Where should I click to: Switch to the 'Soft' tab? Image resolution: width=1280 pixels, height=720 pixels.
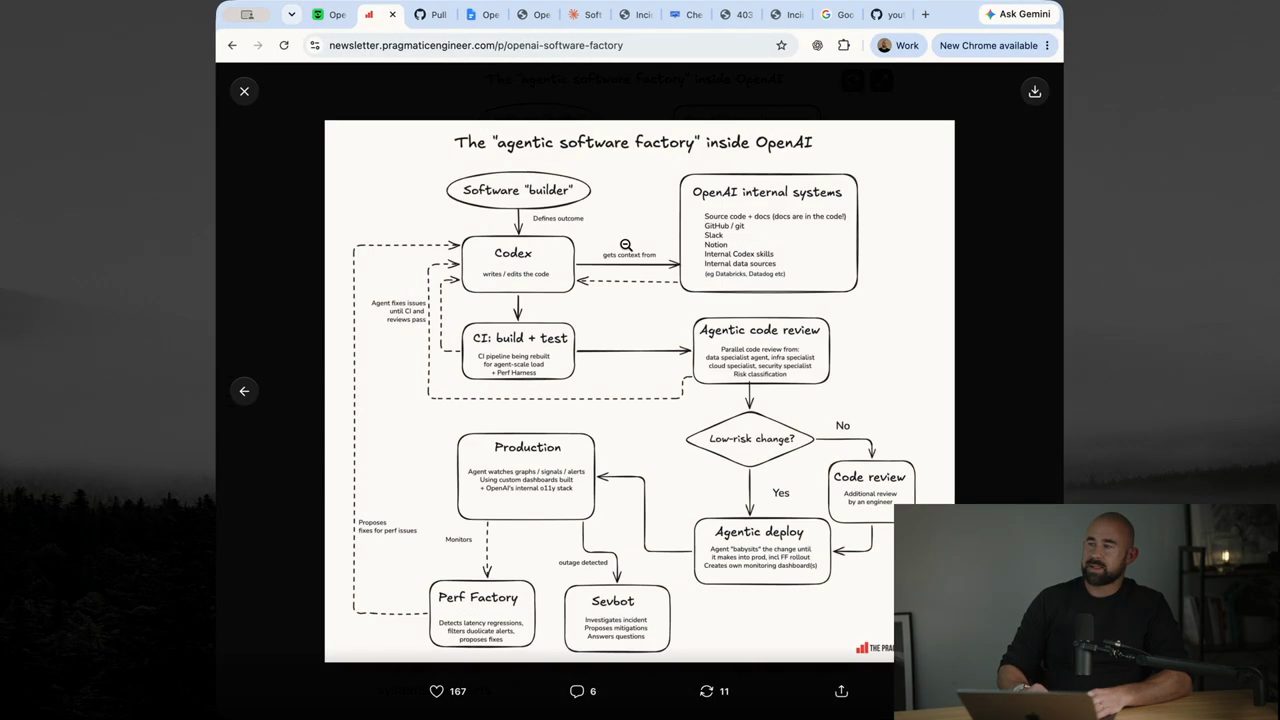click(585, 14)
